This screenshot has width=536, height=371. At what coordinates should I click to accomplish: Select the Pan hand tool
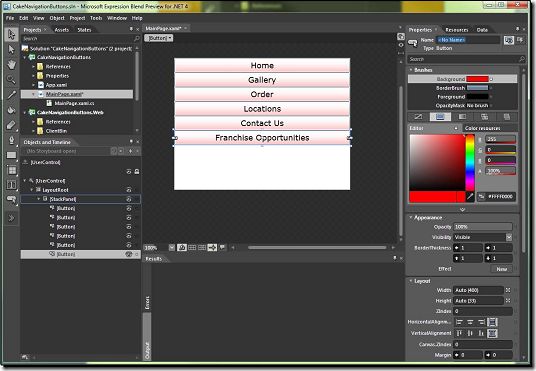[x=11, y=64]
